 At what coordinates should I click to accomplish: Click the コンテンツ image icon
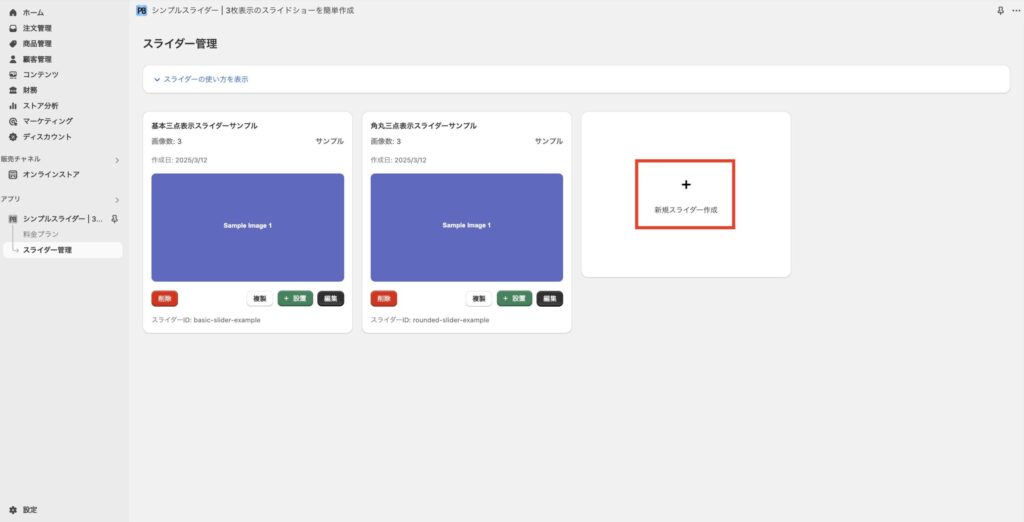coord(12,75)
